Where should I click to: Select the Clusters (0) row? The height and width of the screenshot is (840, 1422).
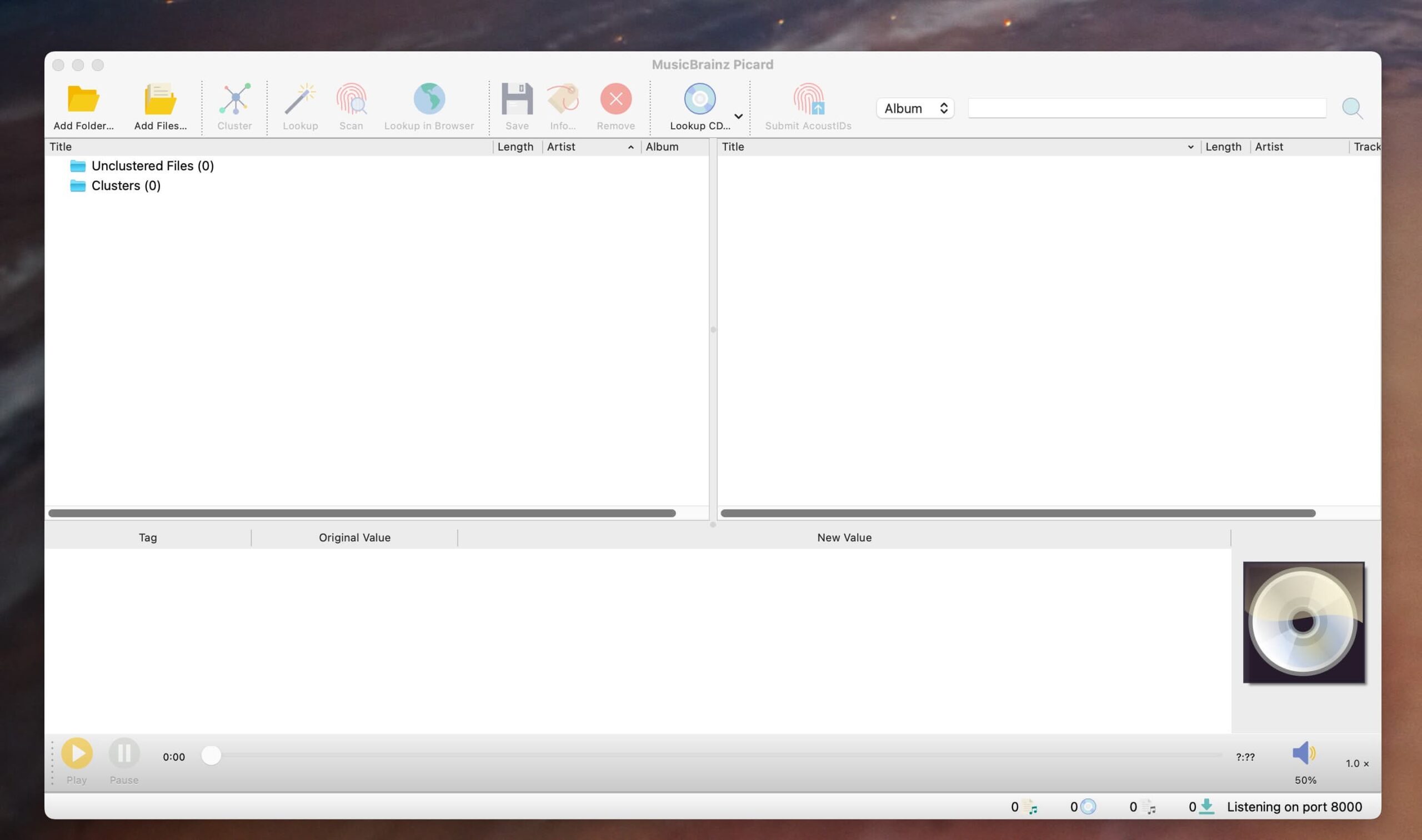[x=377, y=185]
